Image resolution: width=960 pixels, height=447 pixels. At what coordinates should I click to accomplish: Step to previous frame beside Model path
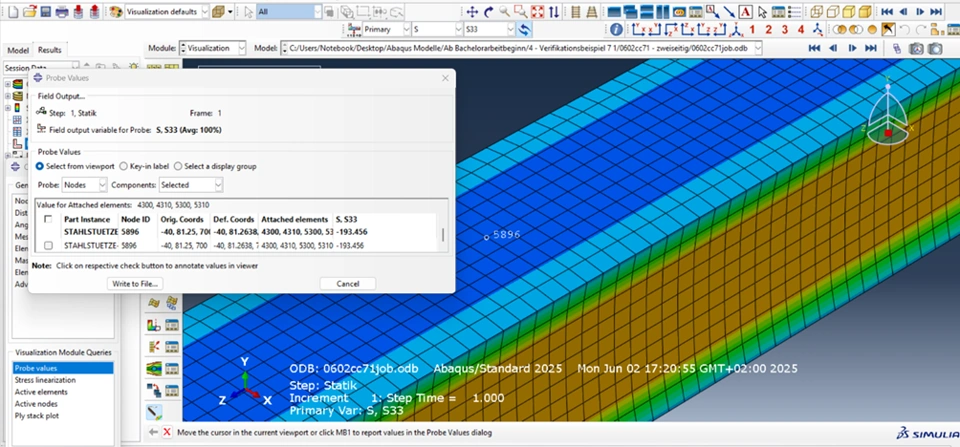click(833, 48)
